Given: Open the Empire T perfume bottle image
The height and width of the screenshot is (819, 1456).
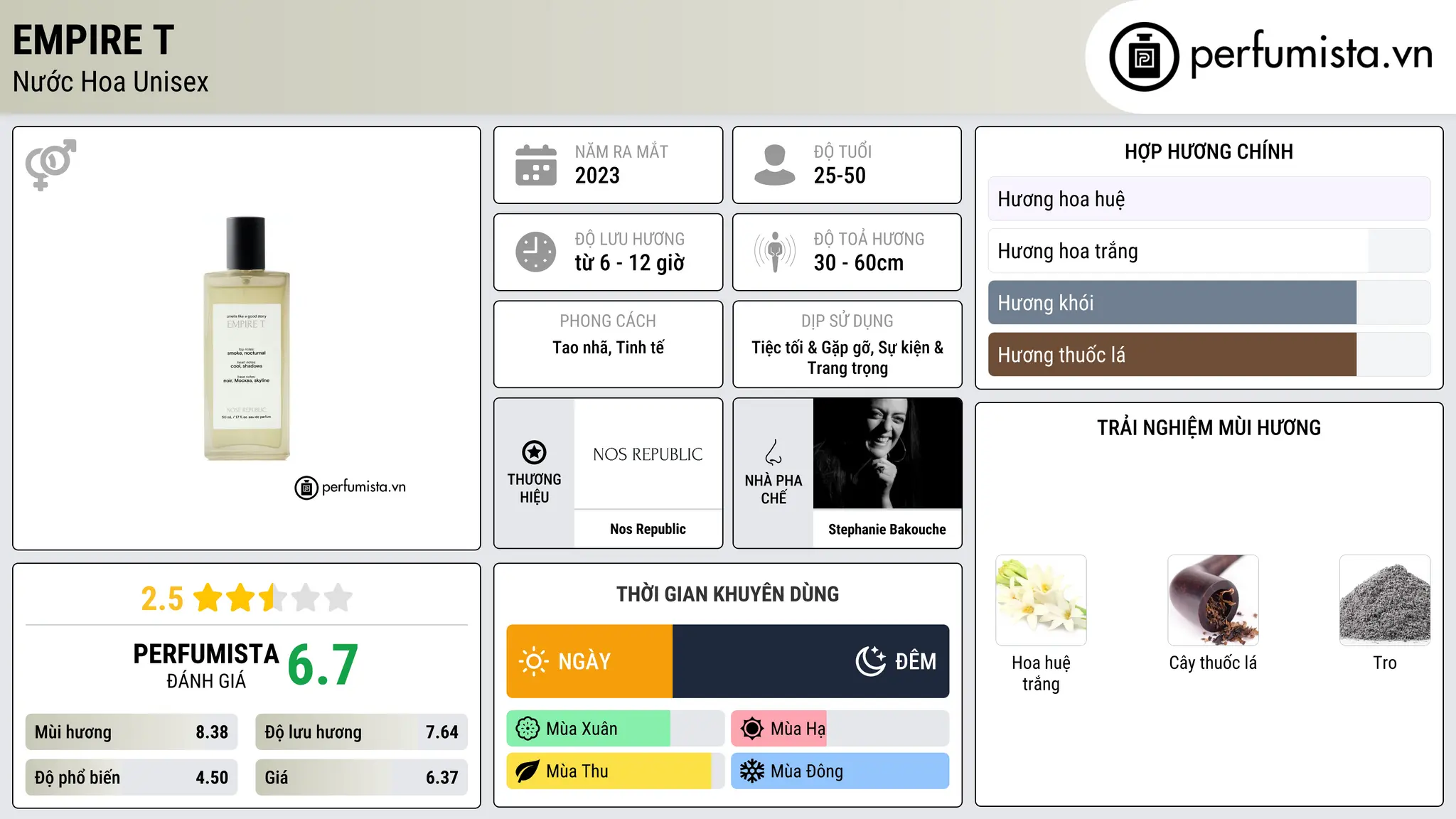Looking at the screenshot, I should coord(247,338).
